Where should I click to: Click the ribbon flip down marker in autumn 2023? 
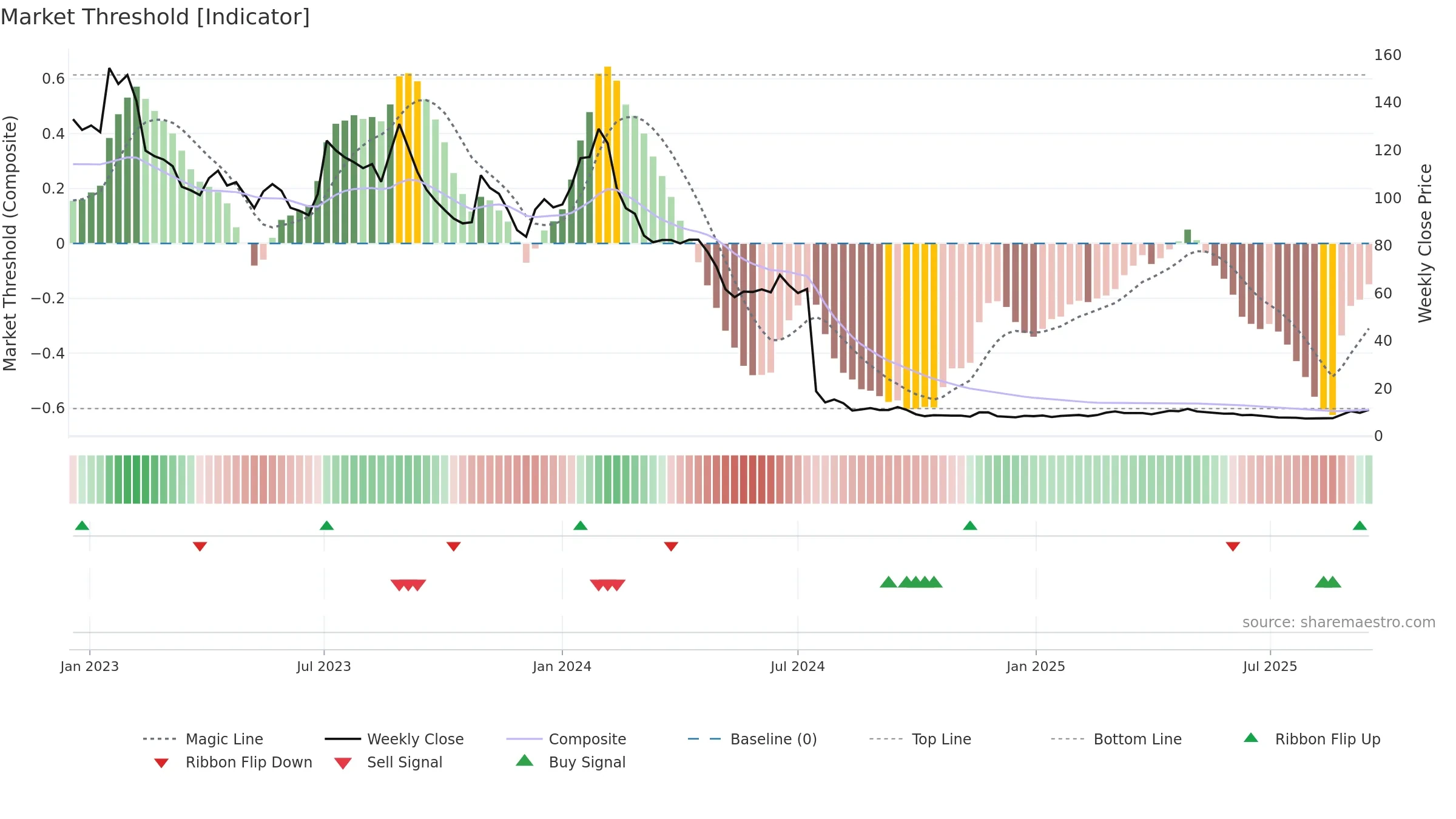pyautogui.click(x=454, y=547)
